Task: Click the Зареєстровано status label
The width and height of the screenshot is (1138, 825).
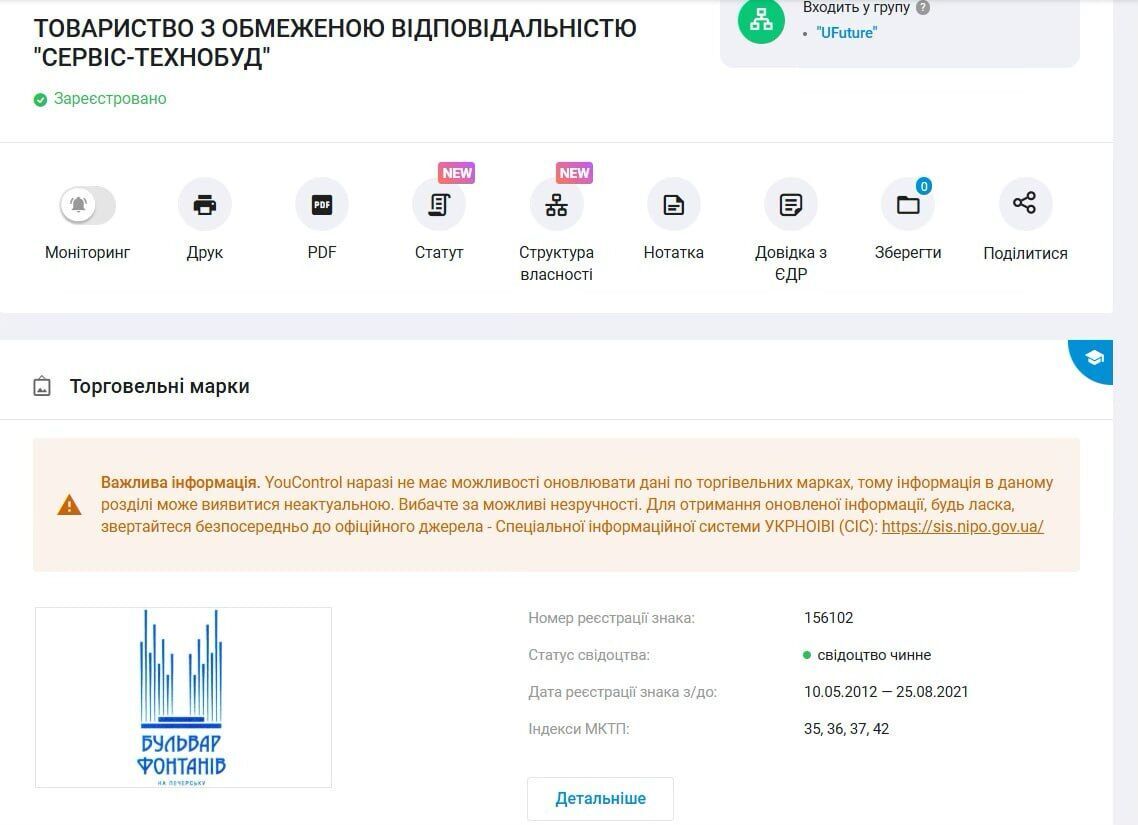Action: coord(110,99)
